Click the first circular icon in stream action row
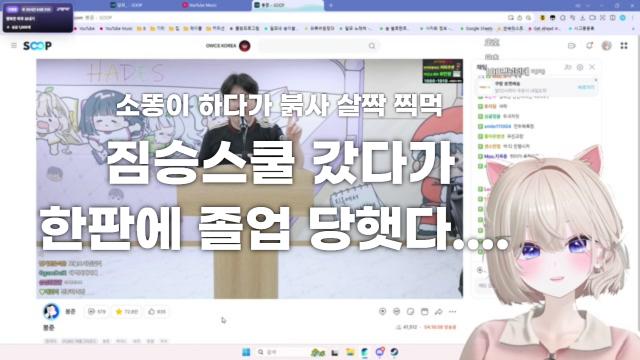The image size is (640, 360). tap(382, 311)
